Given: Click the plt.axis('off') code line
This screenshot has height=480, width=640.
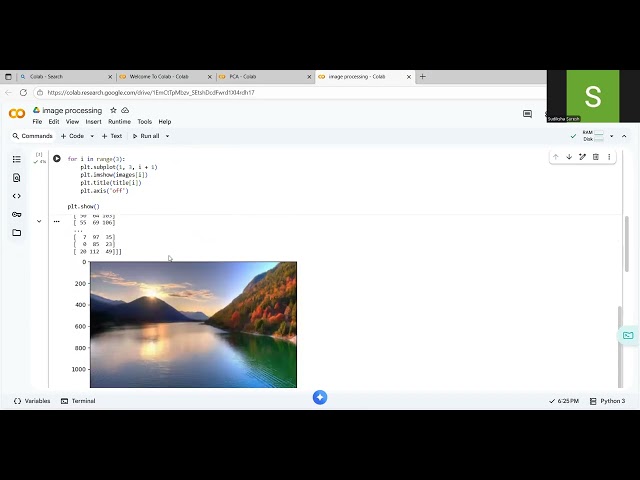Looking at the screenshot, I should tap(104, 191).
